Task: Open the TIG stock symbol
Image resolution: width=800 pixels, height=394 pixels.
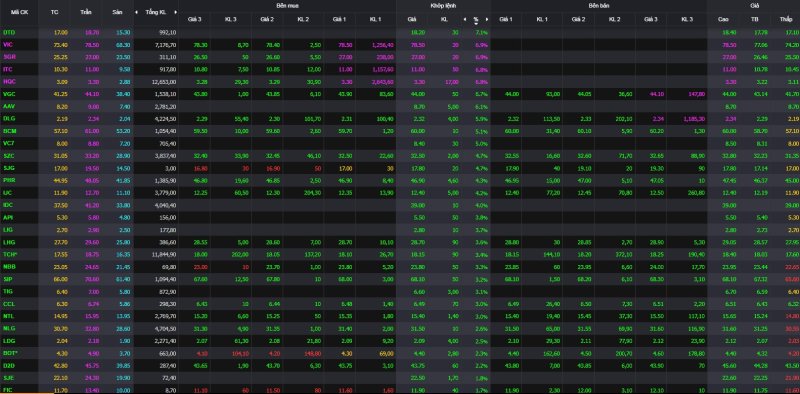Action: 8,291
